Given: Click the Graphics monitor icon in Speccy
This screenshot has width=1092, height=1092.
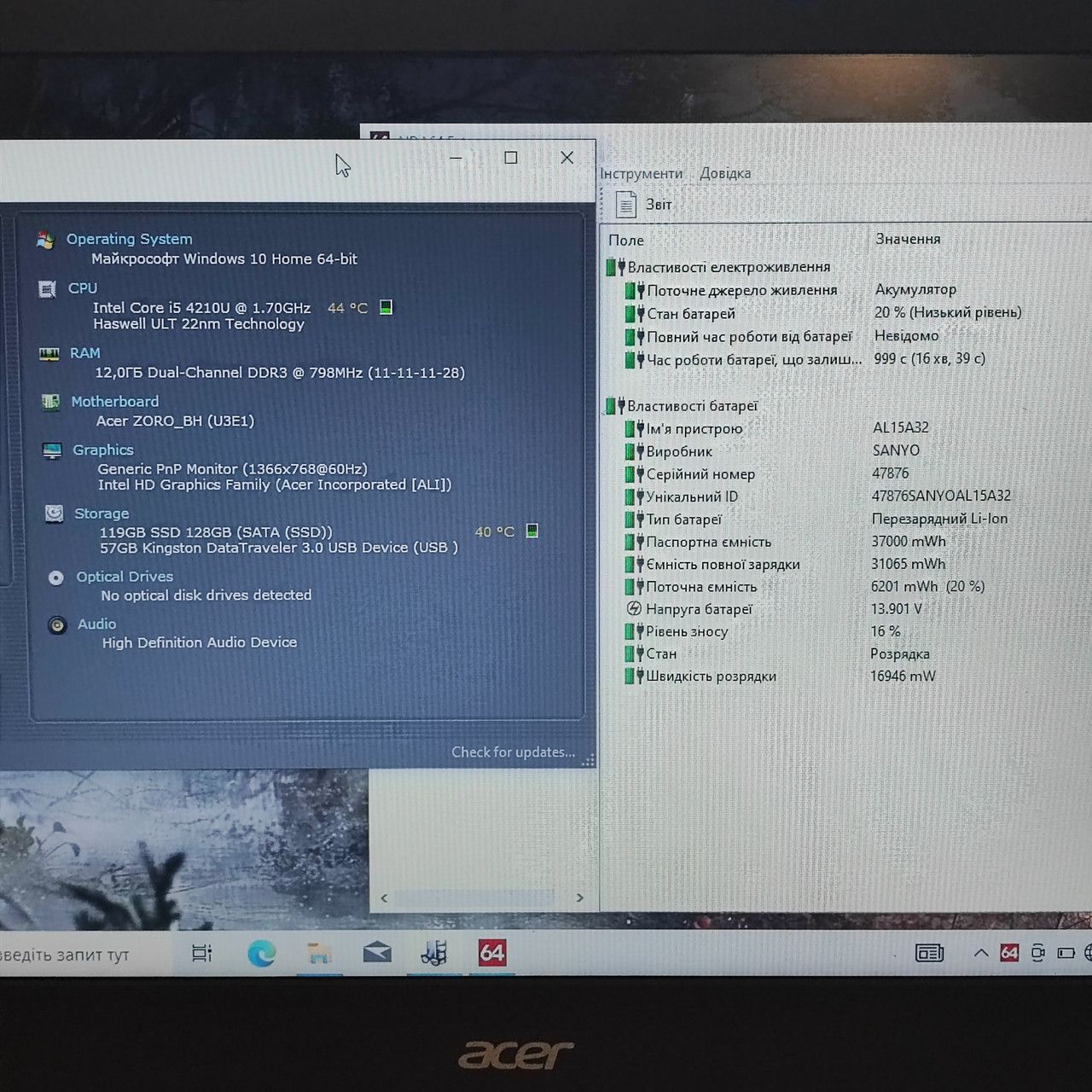Looking at the screenshot, I should (x=52, y=450).
